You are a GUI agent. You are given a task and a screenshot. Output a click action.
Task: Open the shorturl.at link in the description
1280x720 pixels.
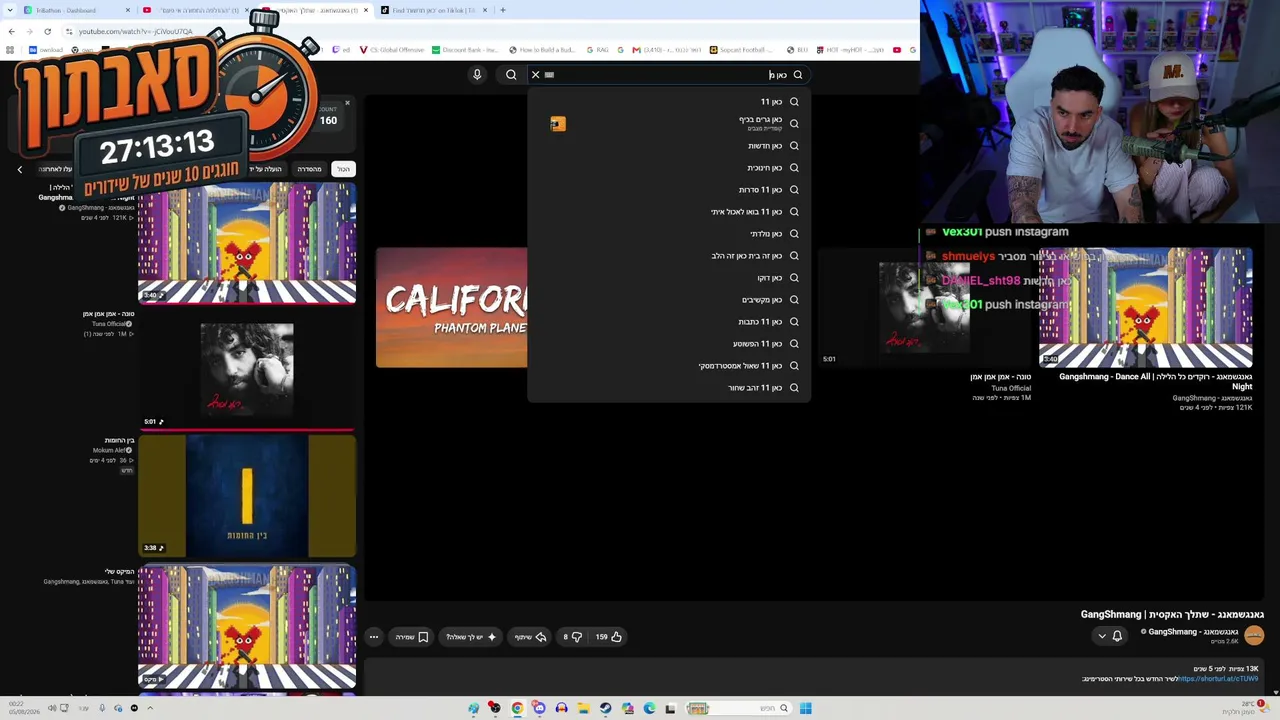tap(1218, 679)
